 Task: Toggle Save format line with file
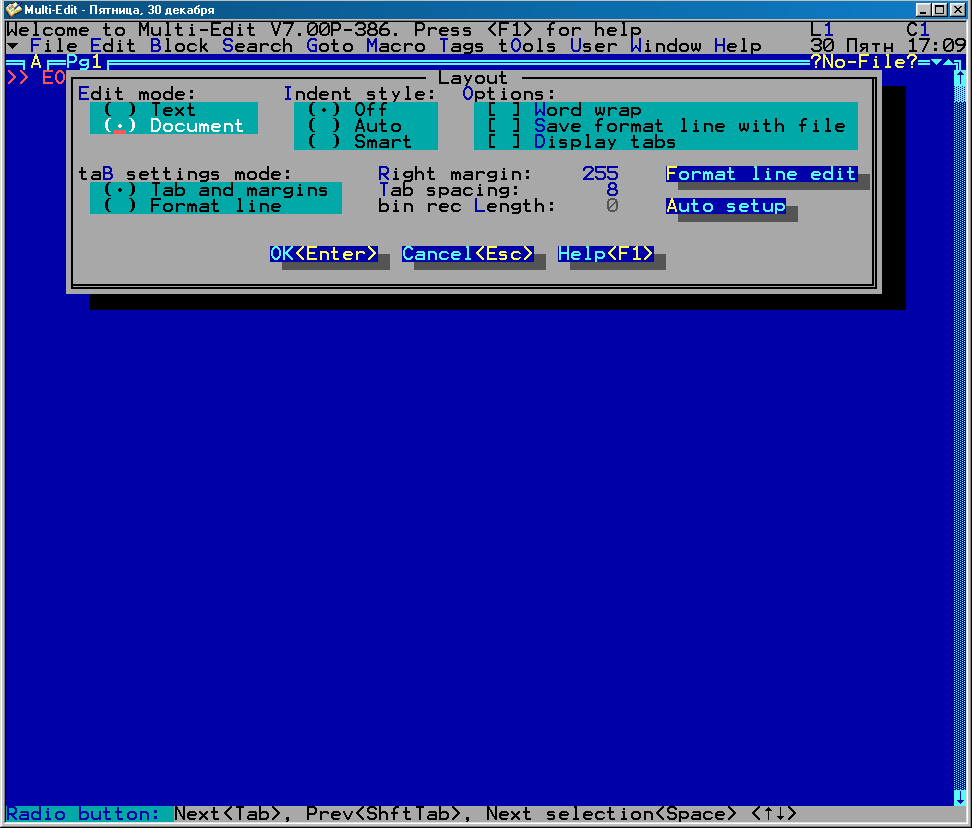(x=666, y=126)
